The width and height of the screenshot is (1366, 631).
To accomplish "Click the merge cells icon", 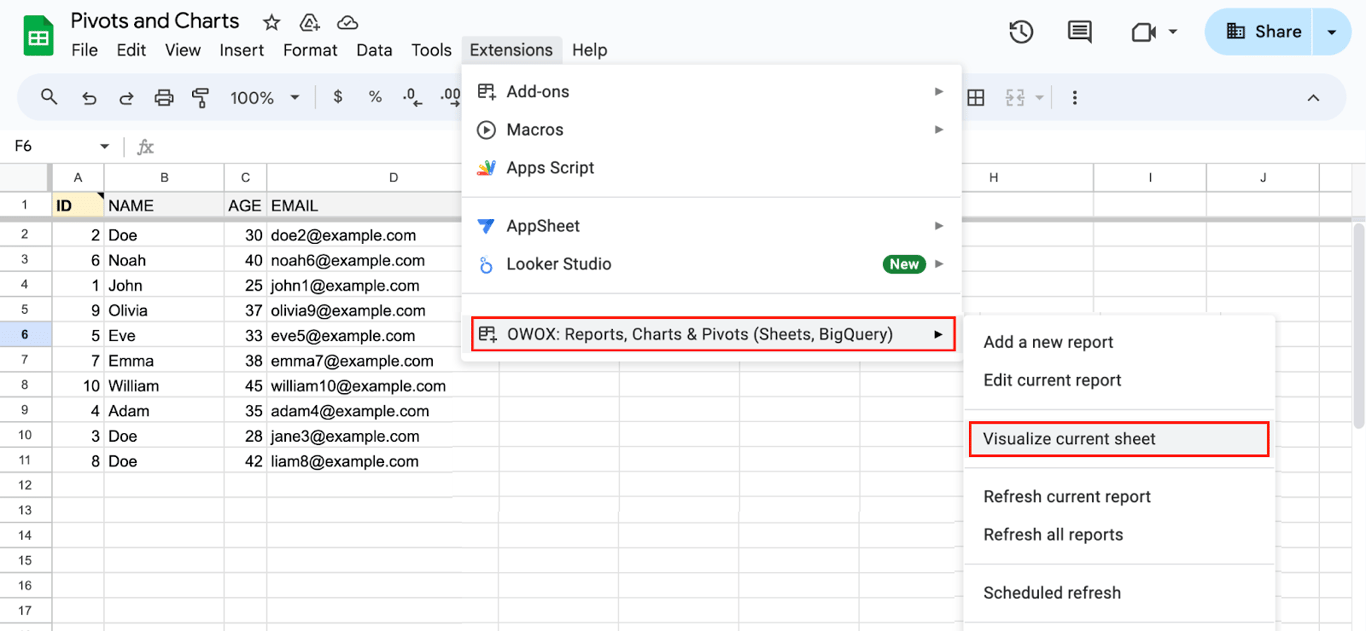I will pyautogui.click(x=1015, y=97).
